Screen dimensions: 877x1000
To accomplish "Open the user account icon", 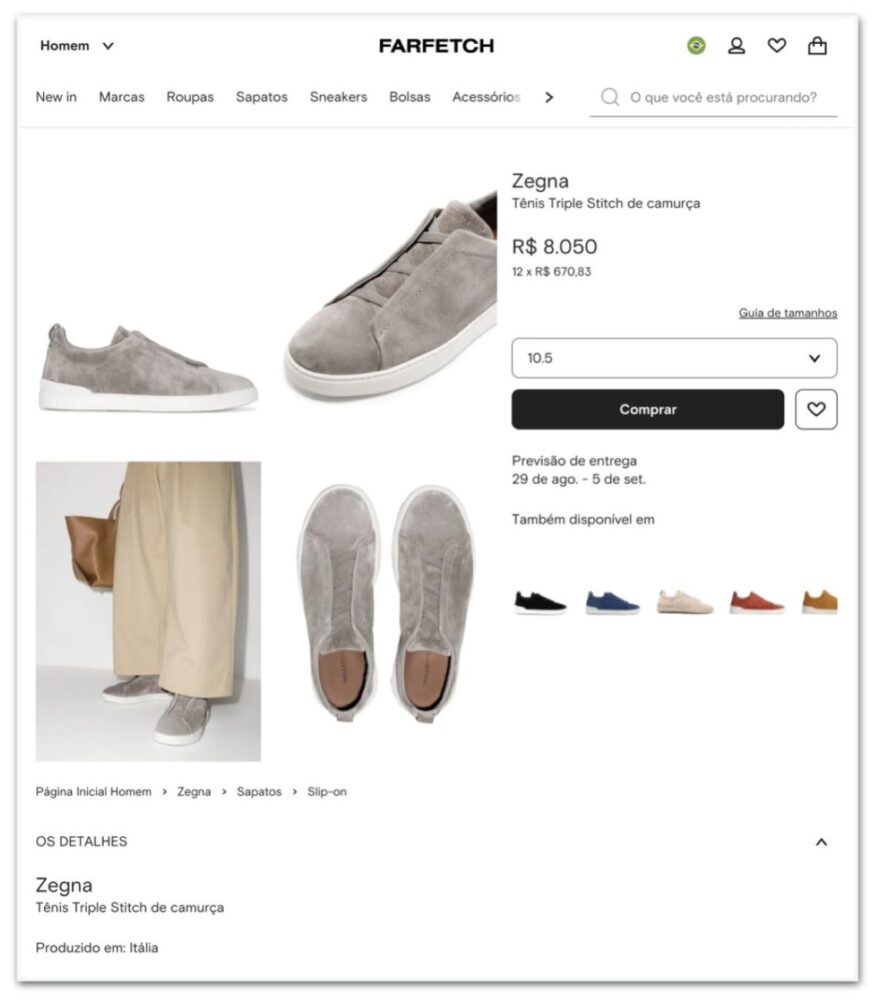I will (736, 46).
